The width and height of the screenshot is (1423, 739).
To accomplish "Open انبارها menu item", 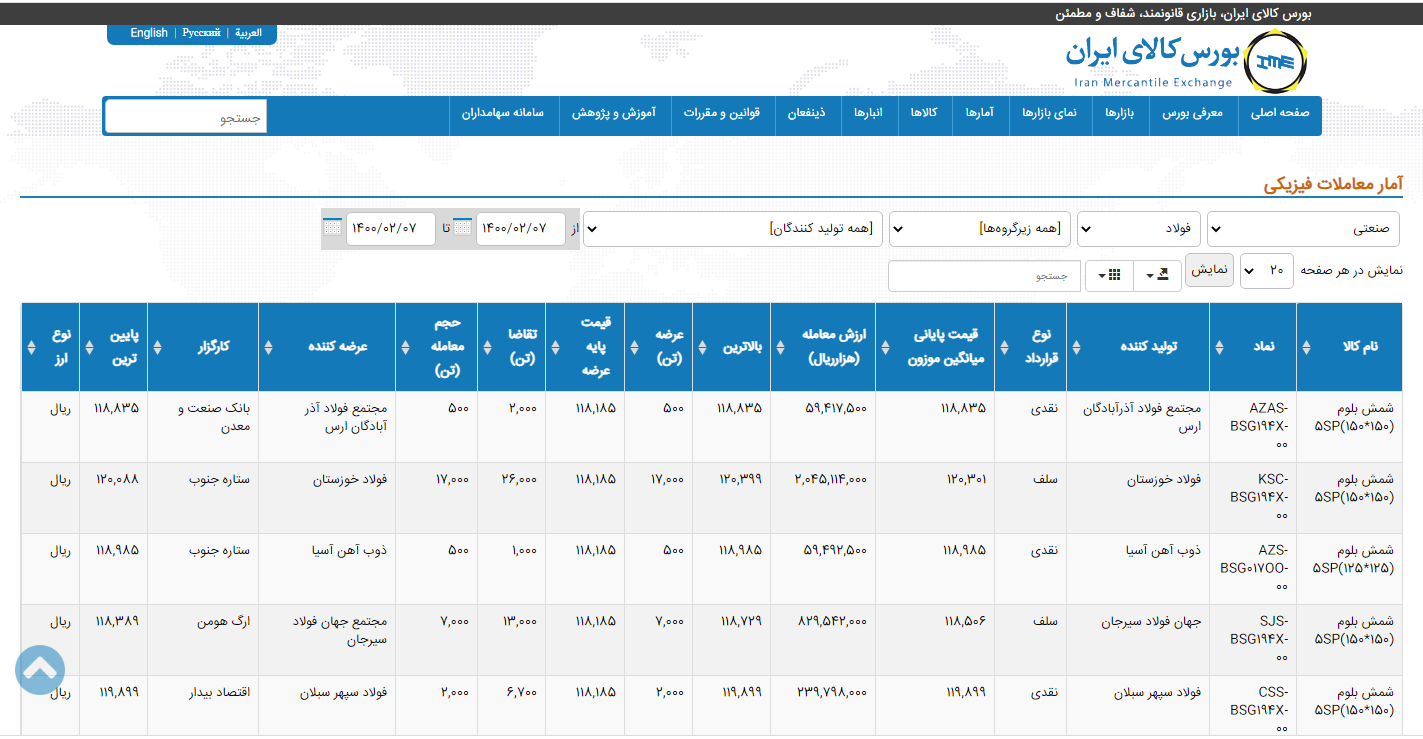I will [x=868, y=114].
